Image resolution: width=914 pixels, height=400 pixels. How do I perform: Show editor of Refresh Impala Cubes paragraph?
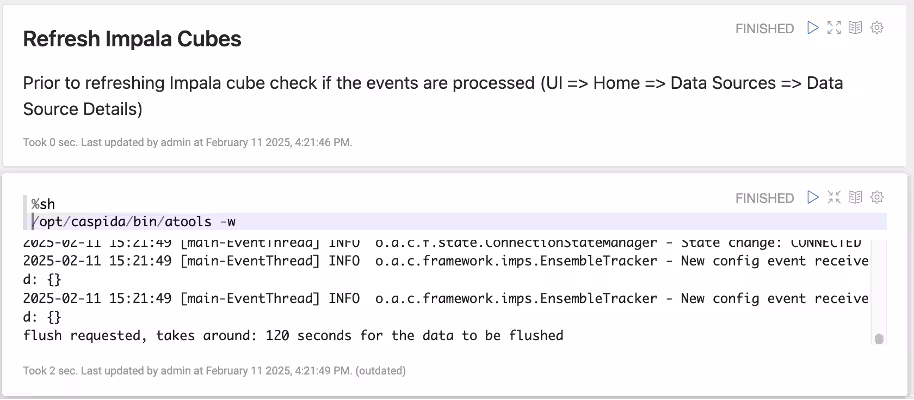pyautogui.click(x=835, y=28)
